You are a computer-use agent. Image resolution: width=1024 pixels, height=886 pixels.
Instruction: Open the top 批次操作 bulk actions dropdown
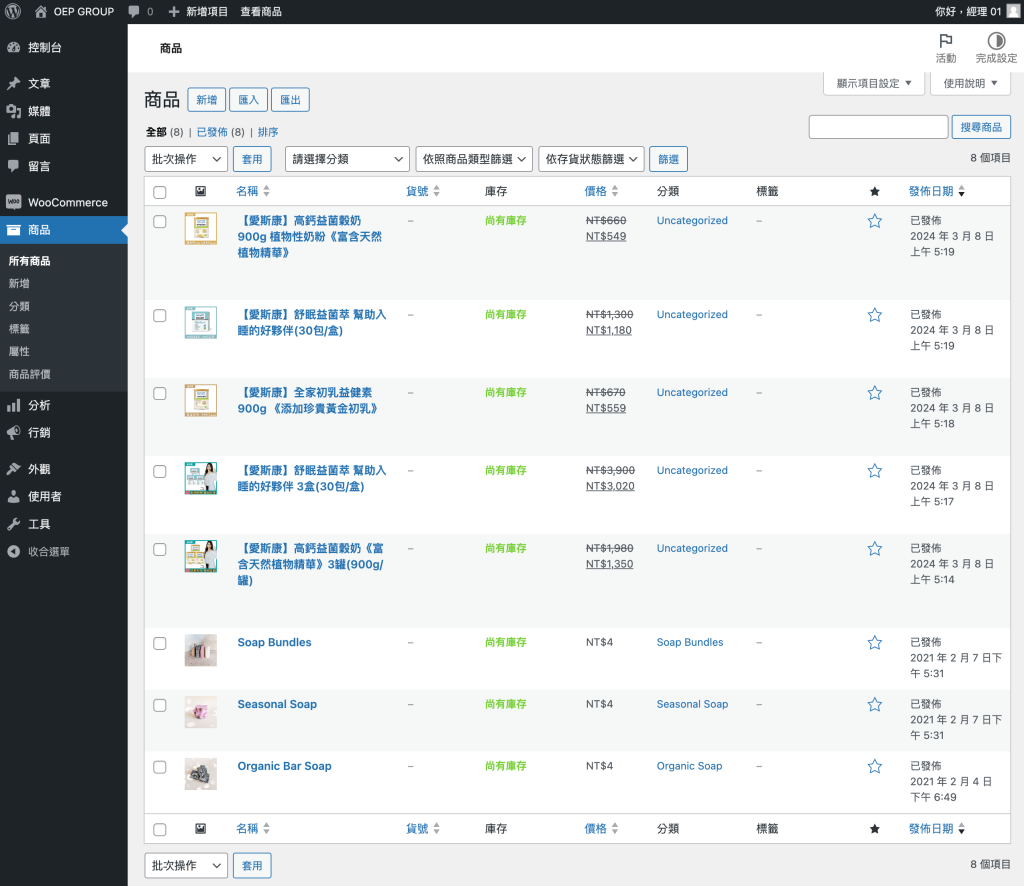click(186, 159)
